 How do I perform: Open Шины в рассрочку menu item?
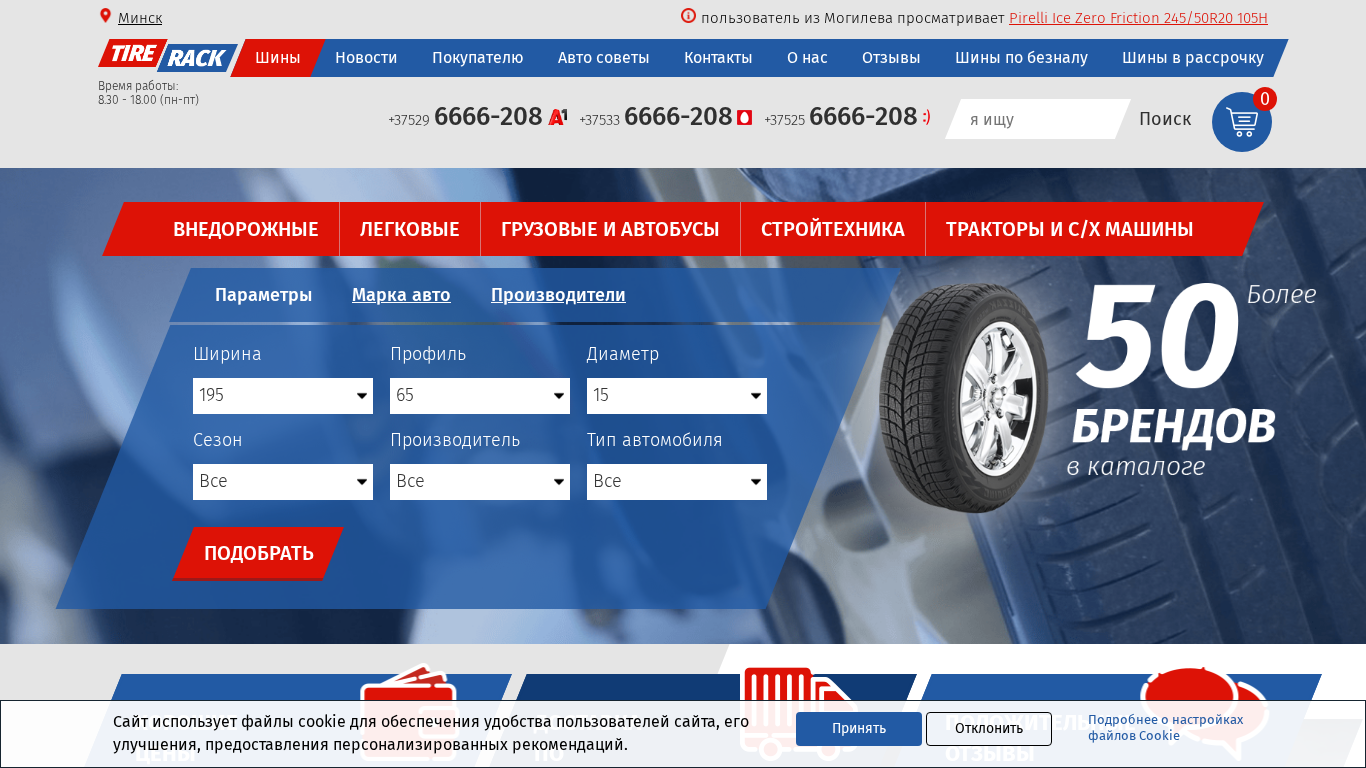coord(1193,58)
